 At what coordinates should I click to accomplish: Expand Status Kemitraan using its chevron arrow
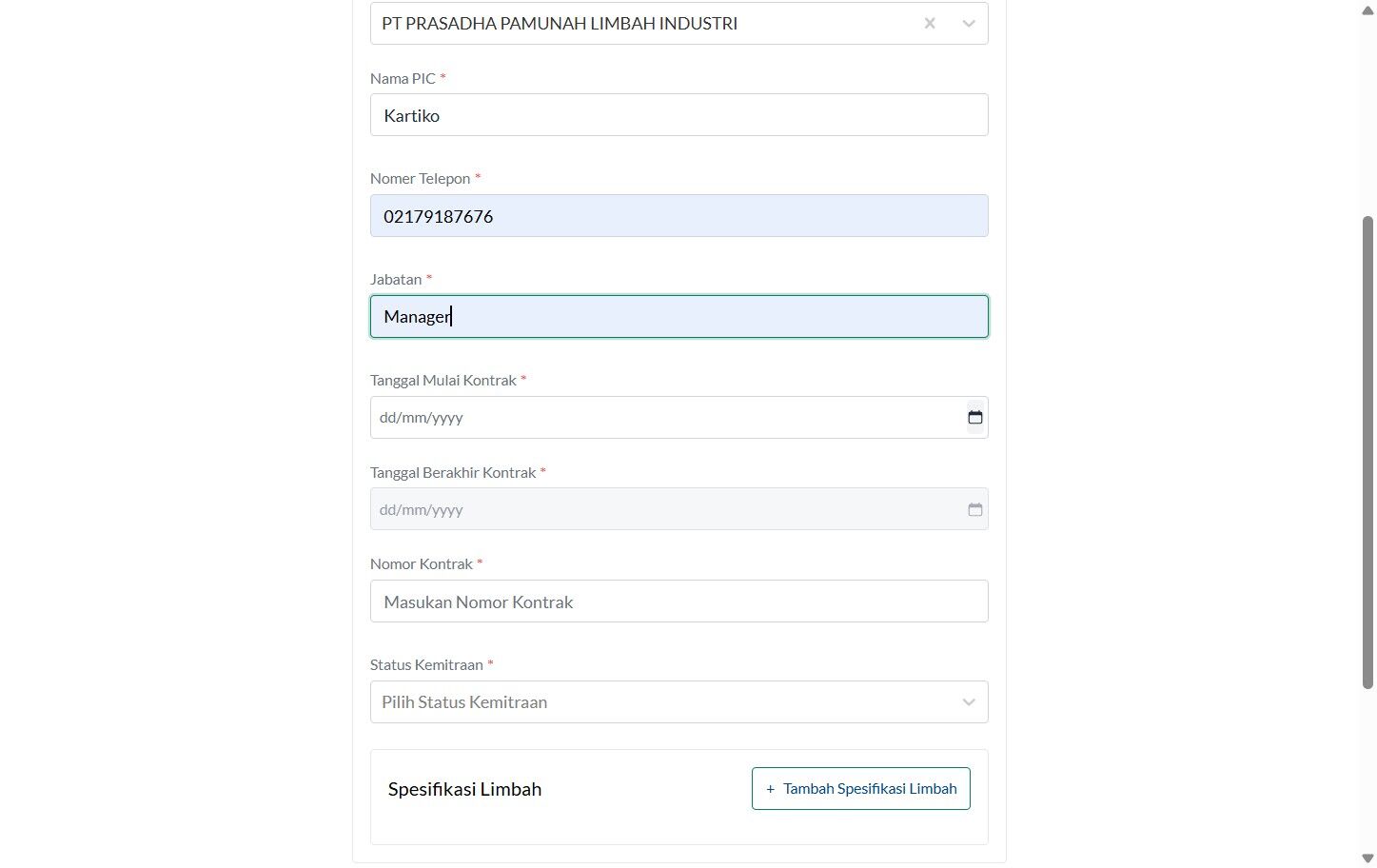pyautogui.click(x=969, y=702)
